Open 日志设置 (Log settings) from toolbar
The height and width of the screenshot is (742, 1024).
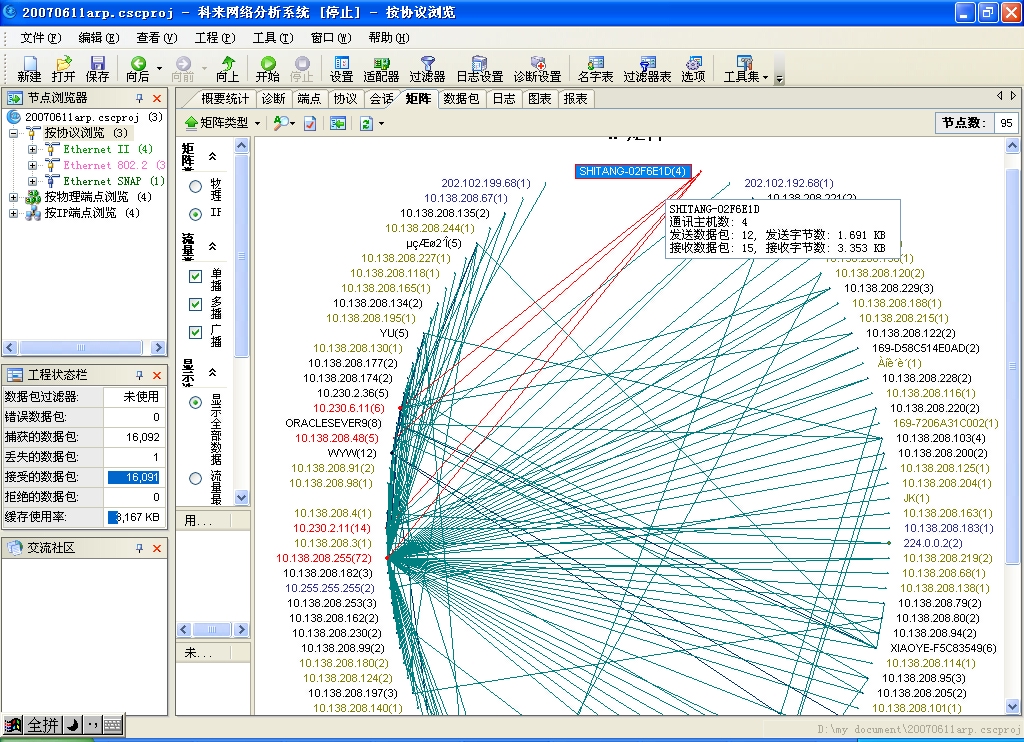(x=479, y=68)
